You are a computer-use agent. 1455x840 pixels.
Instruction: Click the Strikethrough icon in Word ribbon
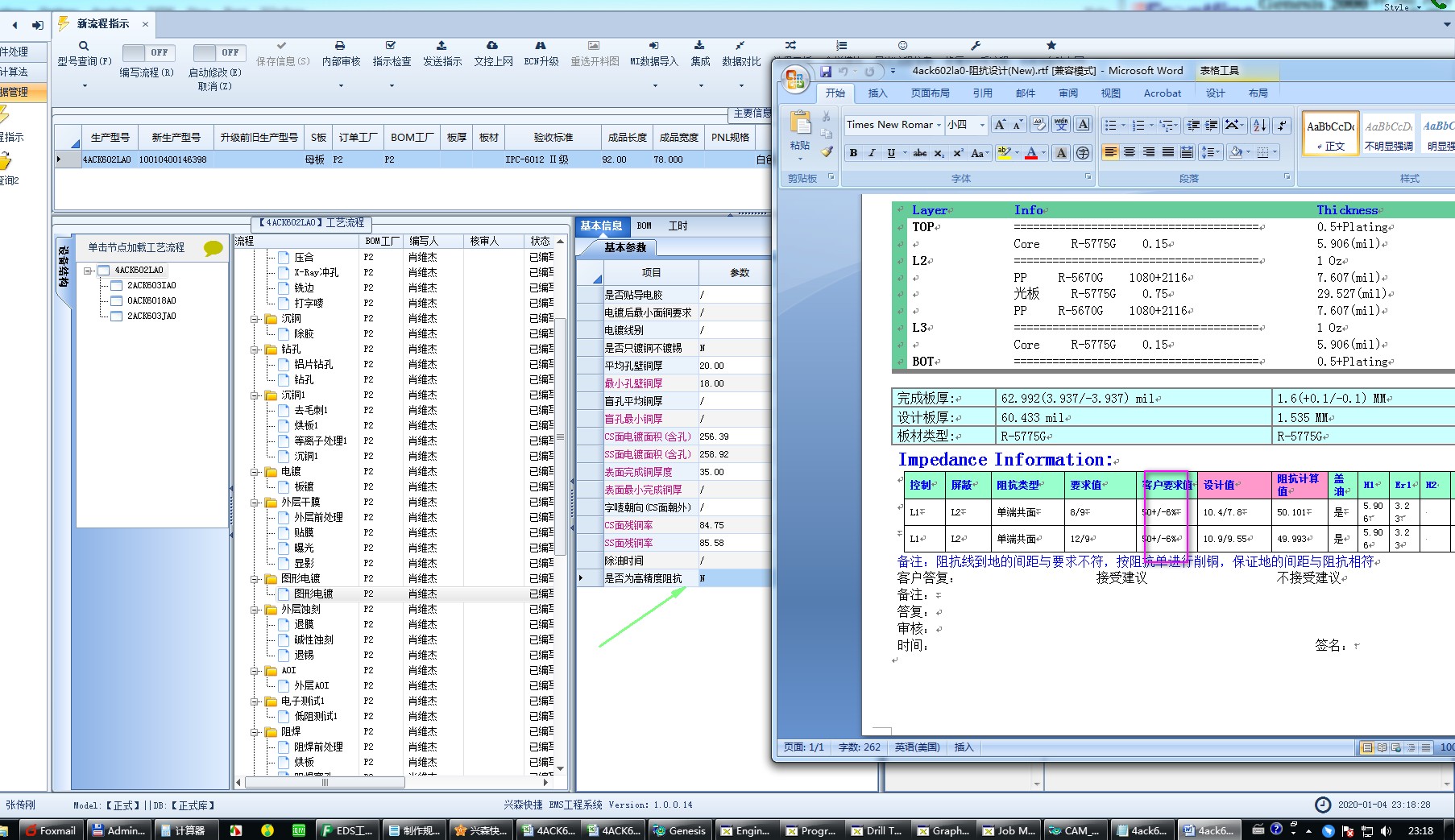pos(919,152)
